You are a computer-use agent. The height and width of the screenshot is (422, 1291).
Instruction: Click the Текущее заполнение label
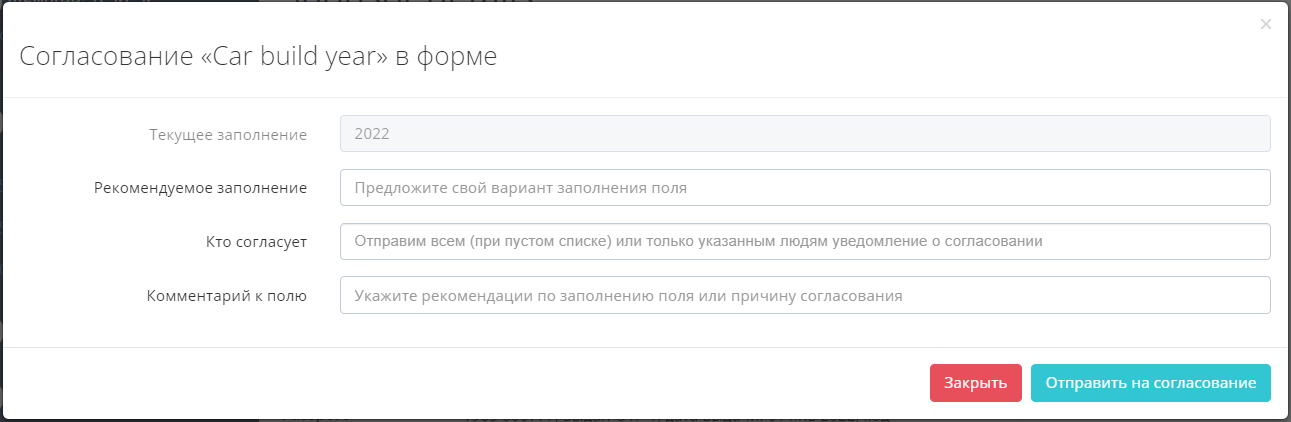pos(227,134)
